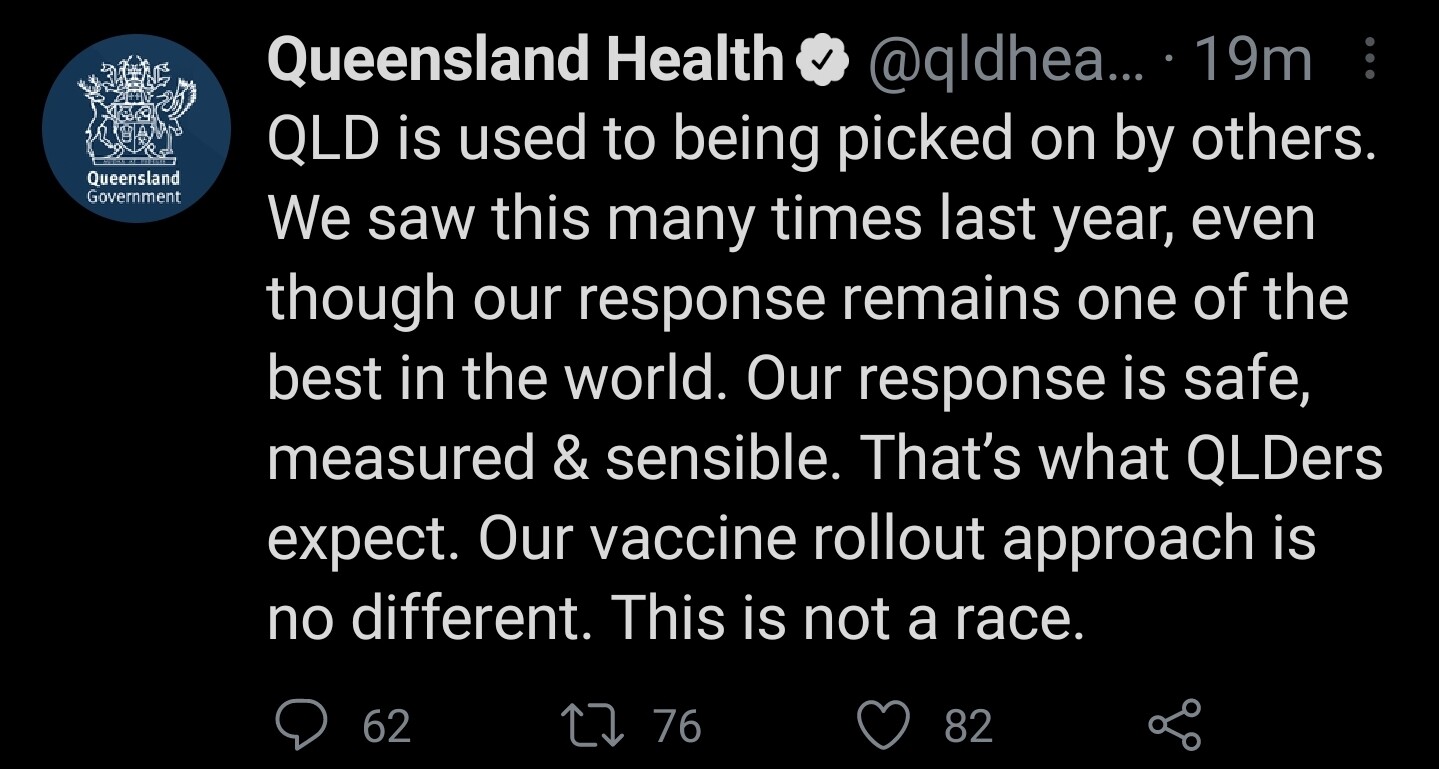Screen dimensions: 1439x769
Task: Click the retweet count 76
Action: click(677, 726)
